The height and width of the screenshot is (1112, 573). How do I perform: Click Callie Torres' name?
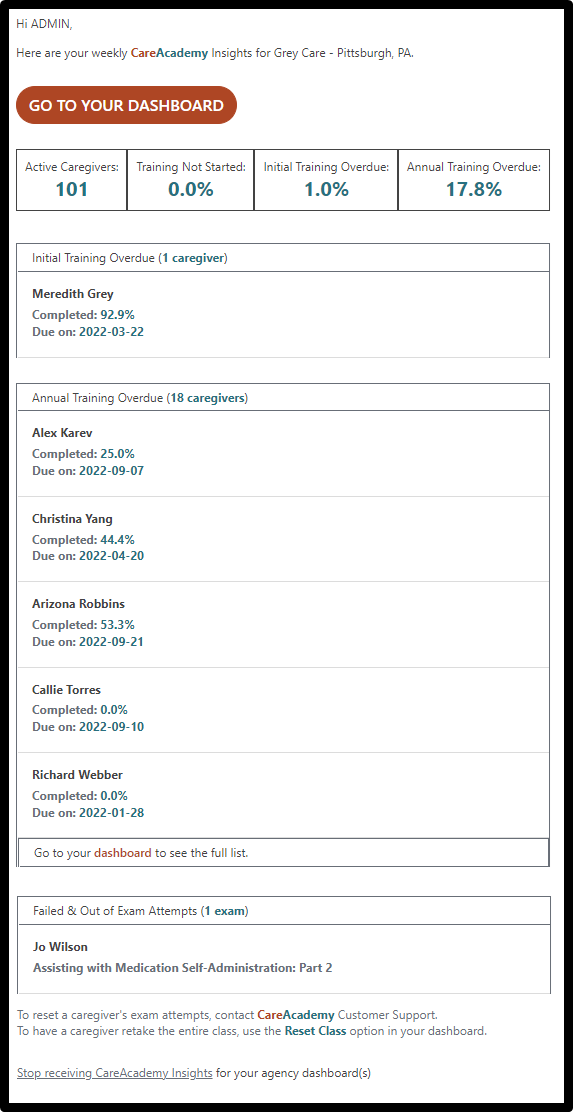coord(67,689)
